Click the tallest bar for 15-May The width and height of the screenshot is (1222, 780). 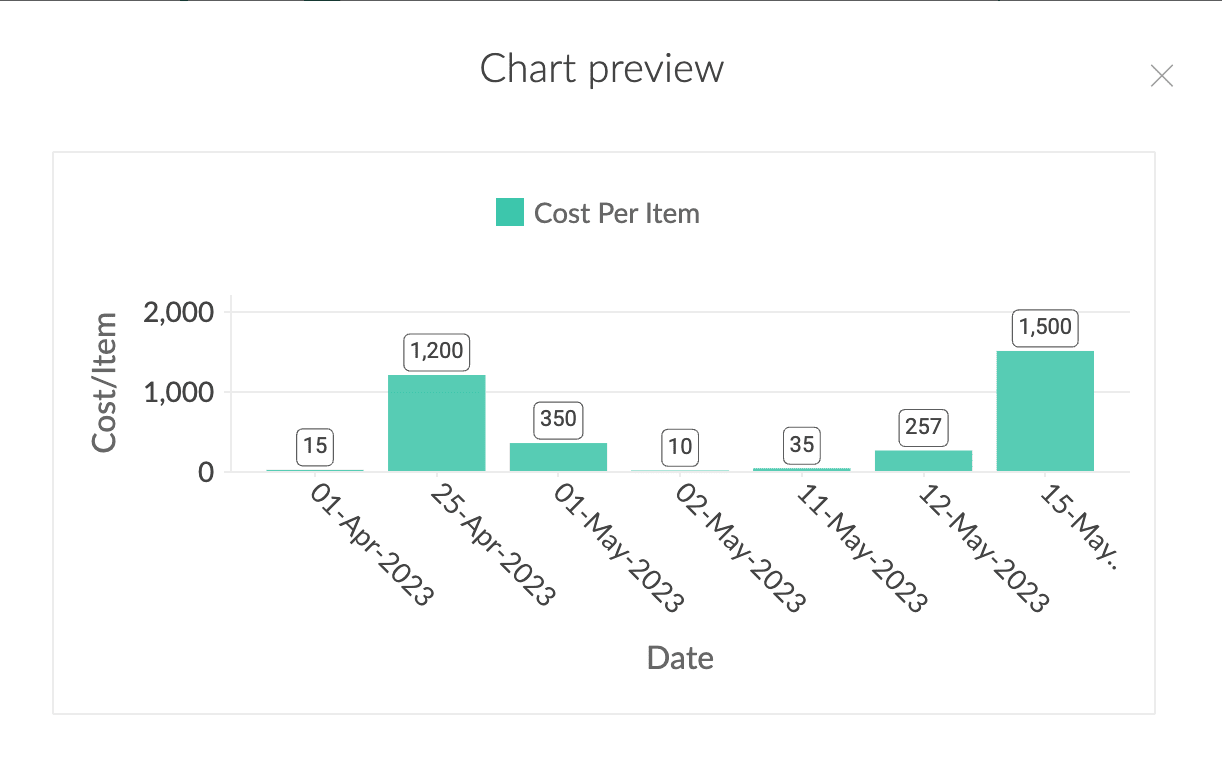1045,411
